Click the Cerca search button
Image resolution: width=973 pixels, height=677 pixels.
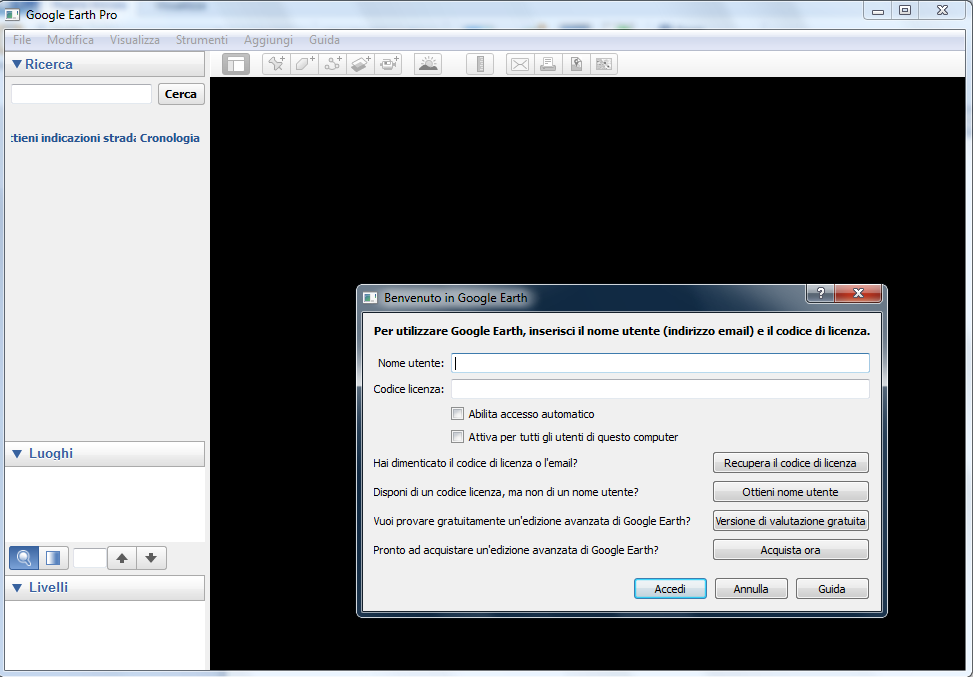(x=181, y=94)
